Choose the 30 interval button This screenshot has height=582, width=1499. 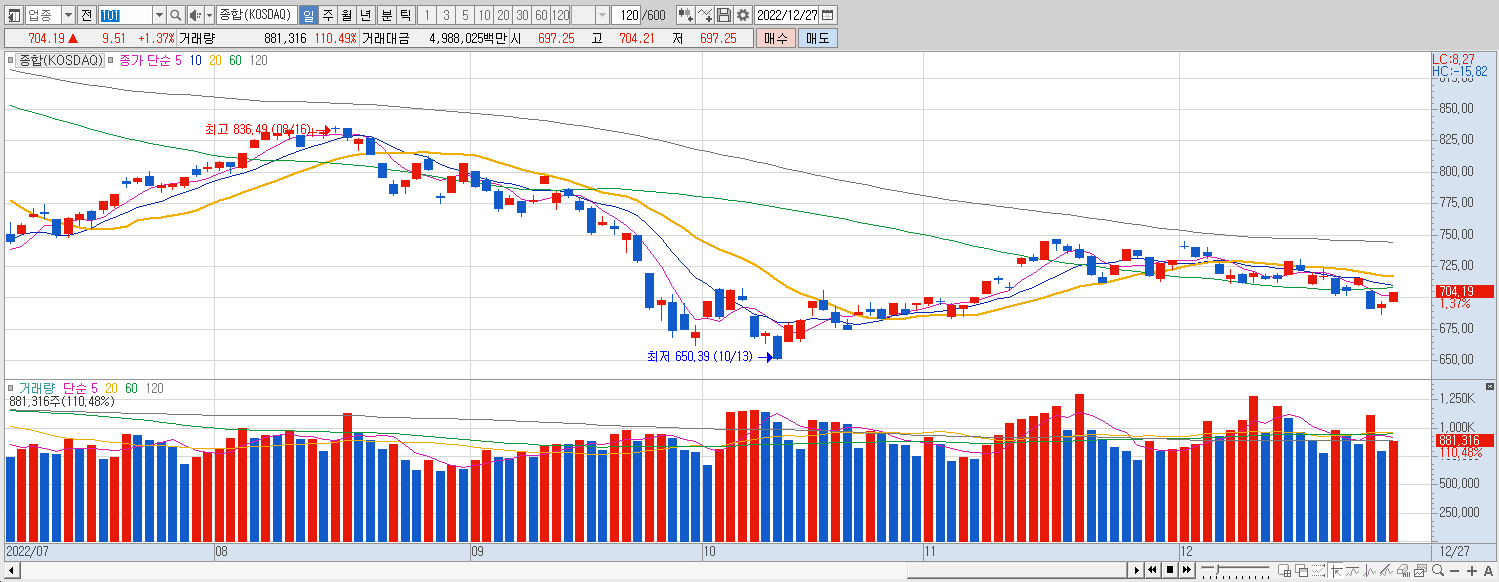522,15
